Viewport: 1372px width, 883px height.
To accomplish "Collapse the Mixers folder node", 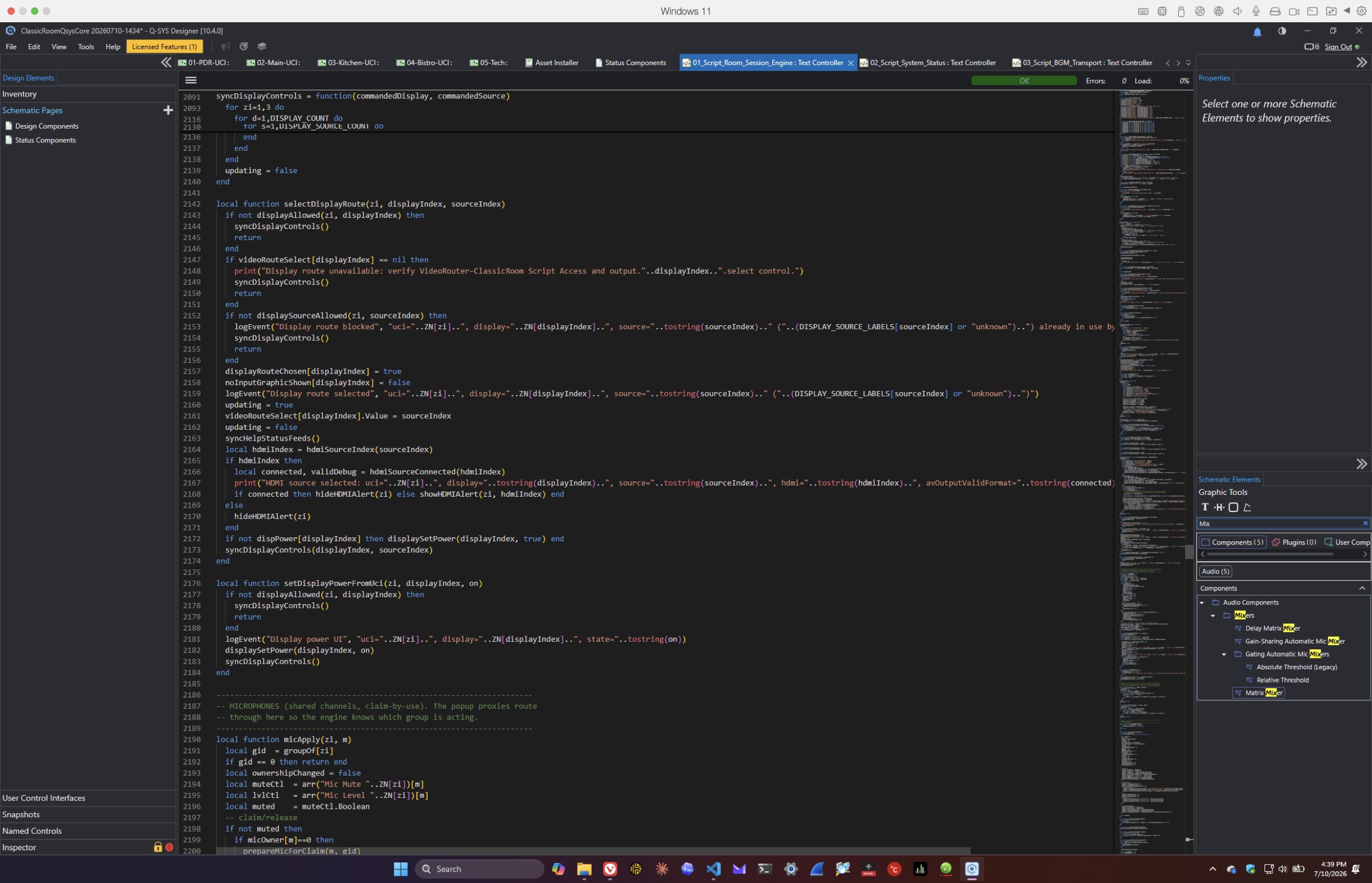I will click(x=1213, y=616).
